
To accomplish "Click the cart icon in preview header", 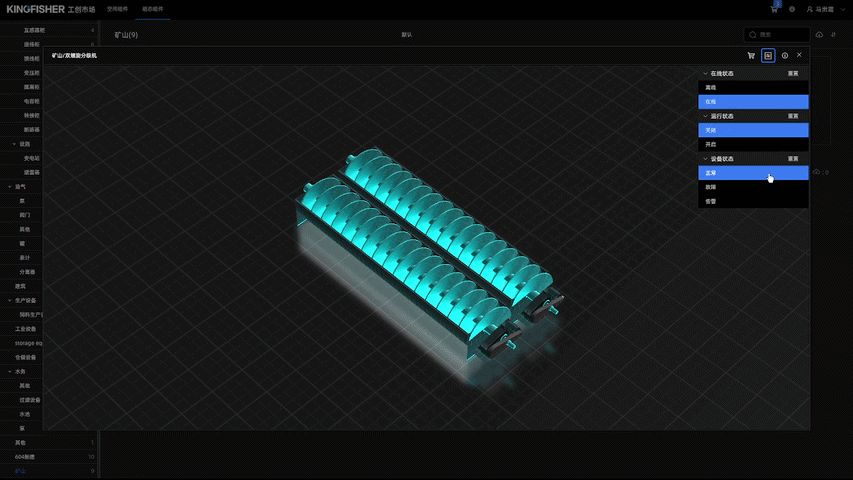I will point(751,56).
